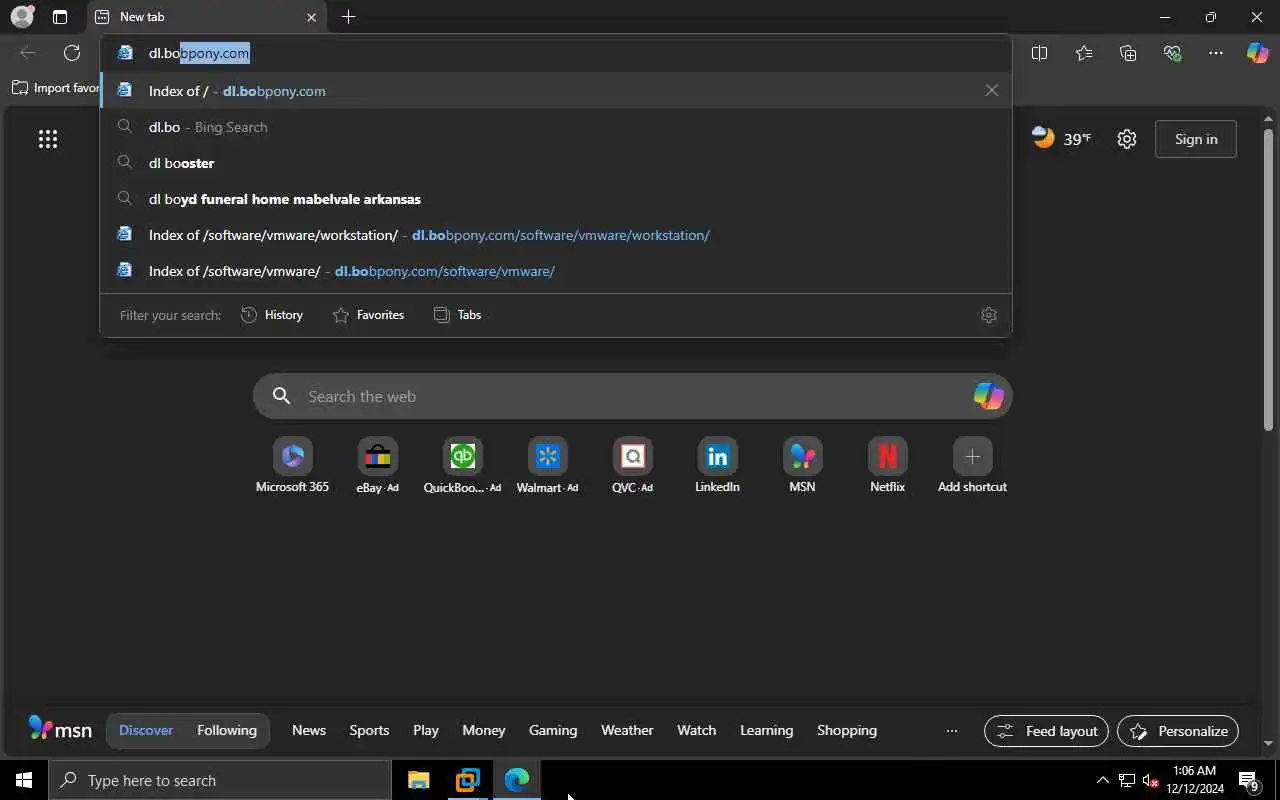Open the profile avatar icon
The height and width of the screenshot is (800, 1280).
[21, 17]
